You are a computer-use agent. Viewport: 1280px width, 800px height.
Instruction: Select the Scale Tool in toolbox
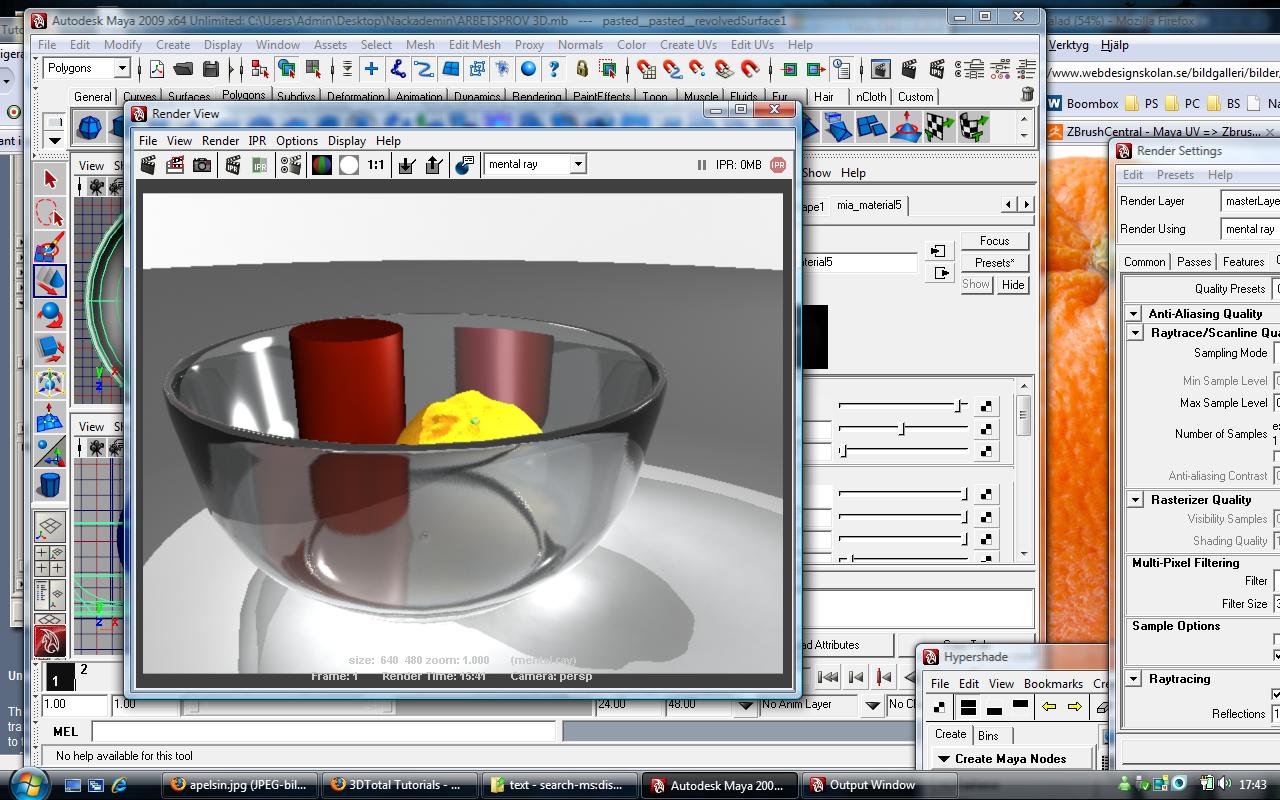click(50, 349)
